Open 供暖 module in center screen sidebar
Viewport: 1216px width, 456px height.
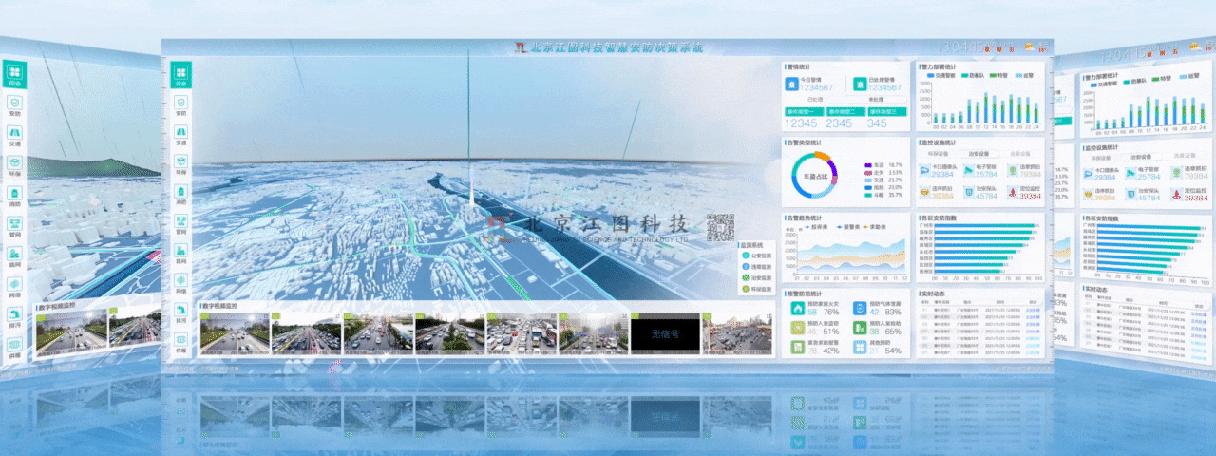[x=181, y=343]
